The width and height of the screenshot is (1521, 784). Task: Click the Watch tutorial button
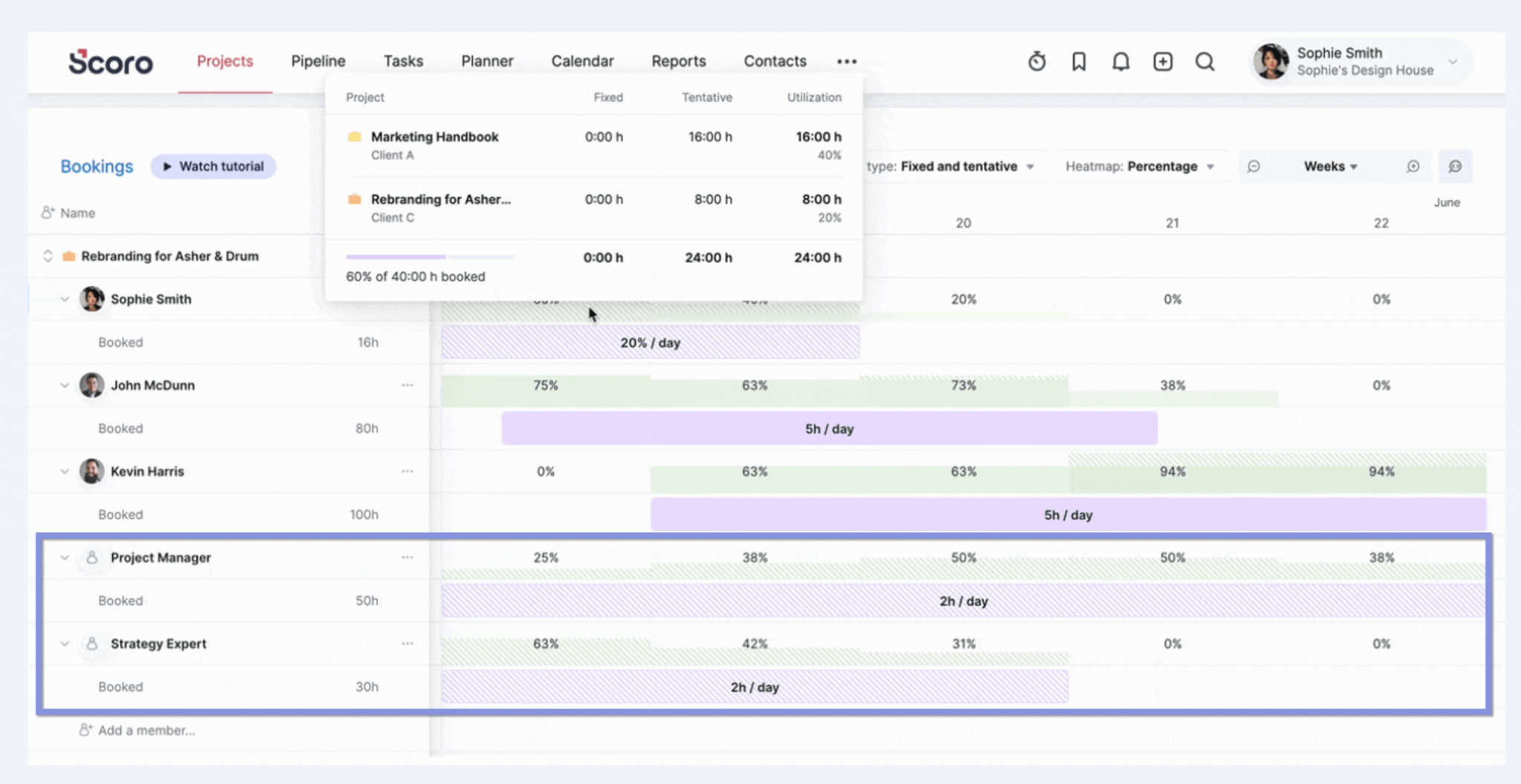pos(213,166)
